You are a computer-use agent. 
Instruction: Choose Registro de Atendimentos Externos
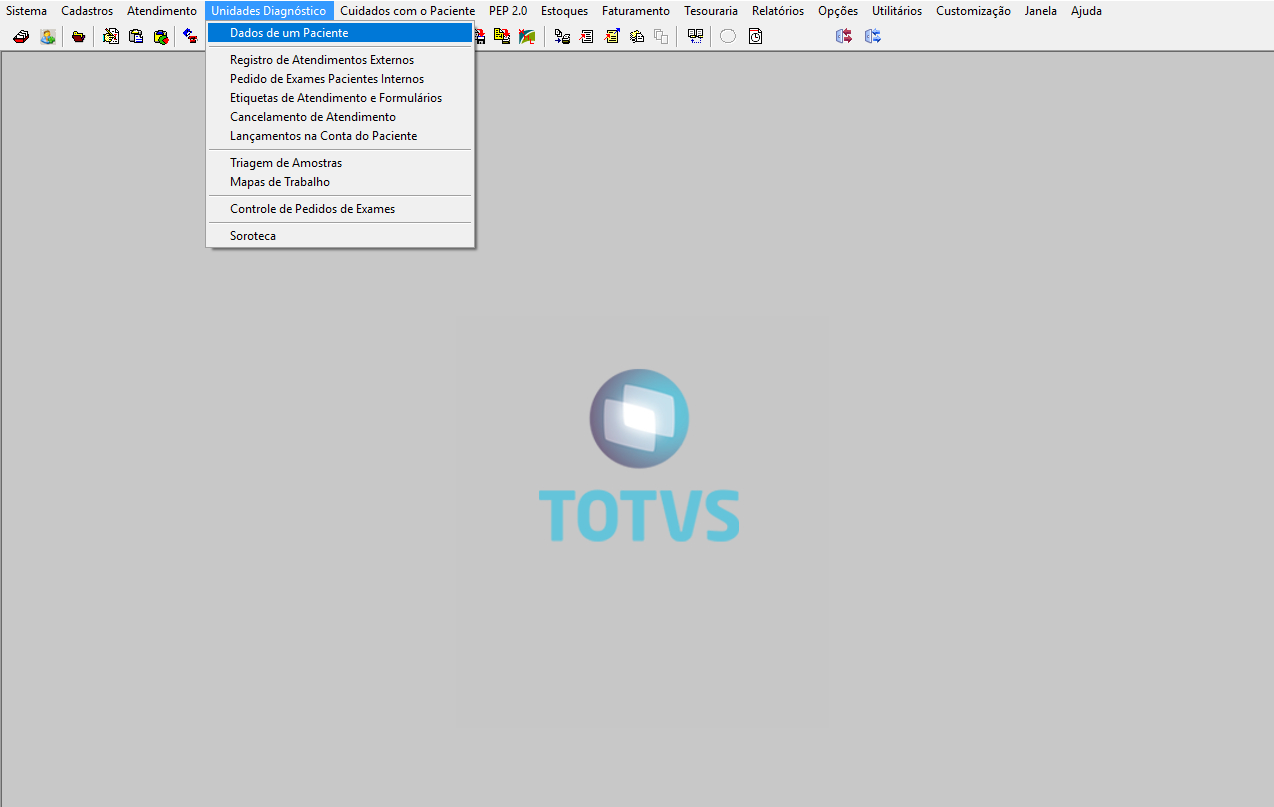pyautogui.click(x=339, y=60)
